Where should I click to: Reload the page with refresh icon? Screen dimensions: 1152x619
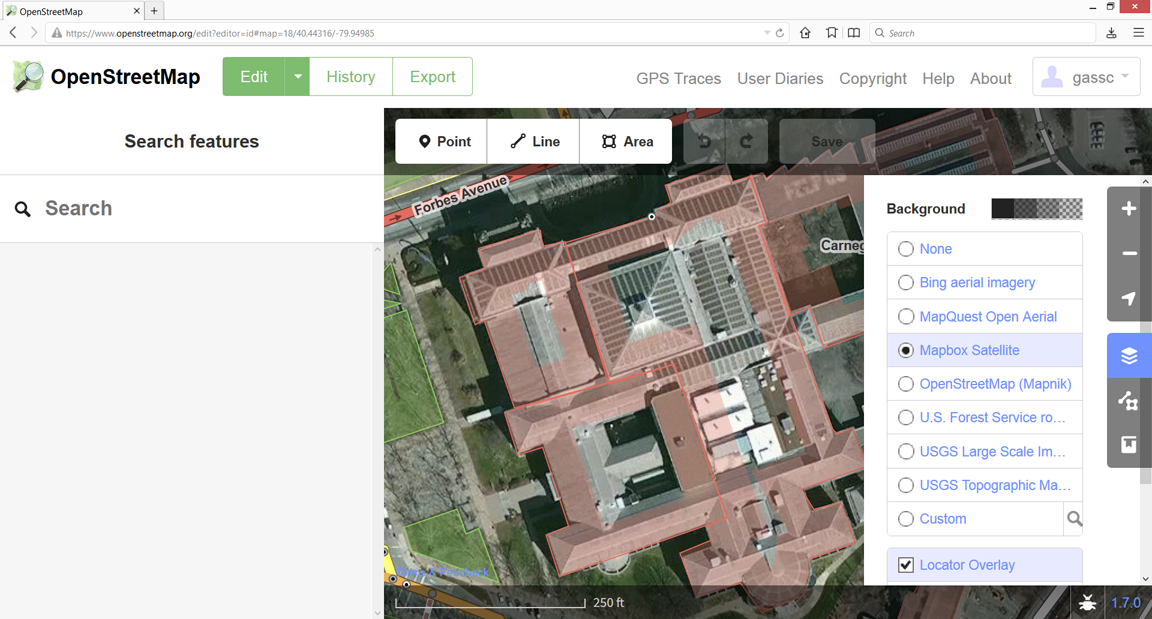[780, 33]
